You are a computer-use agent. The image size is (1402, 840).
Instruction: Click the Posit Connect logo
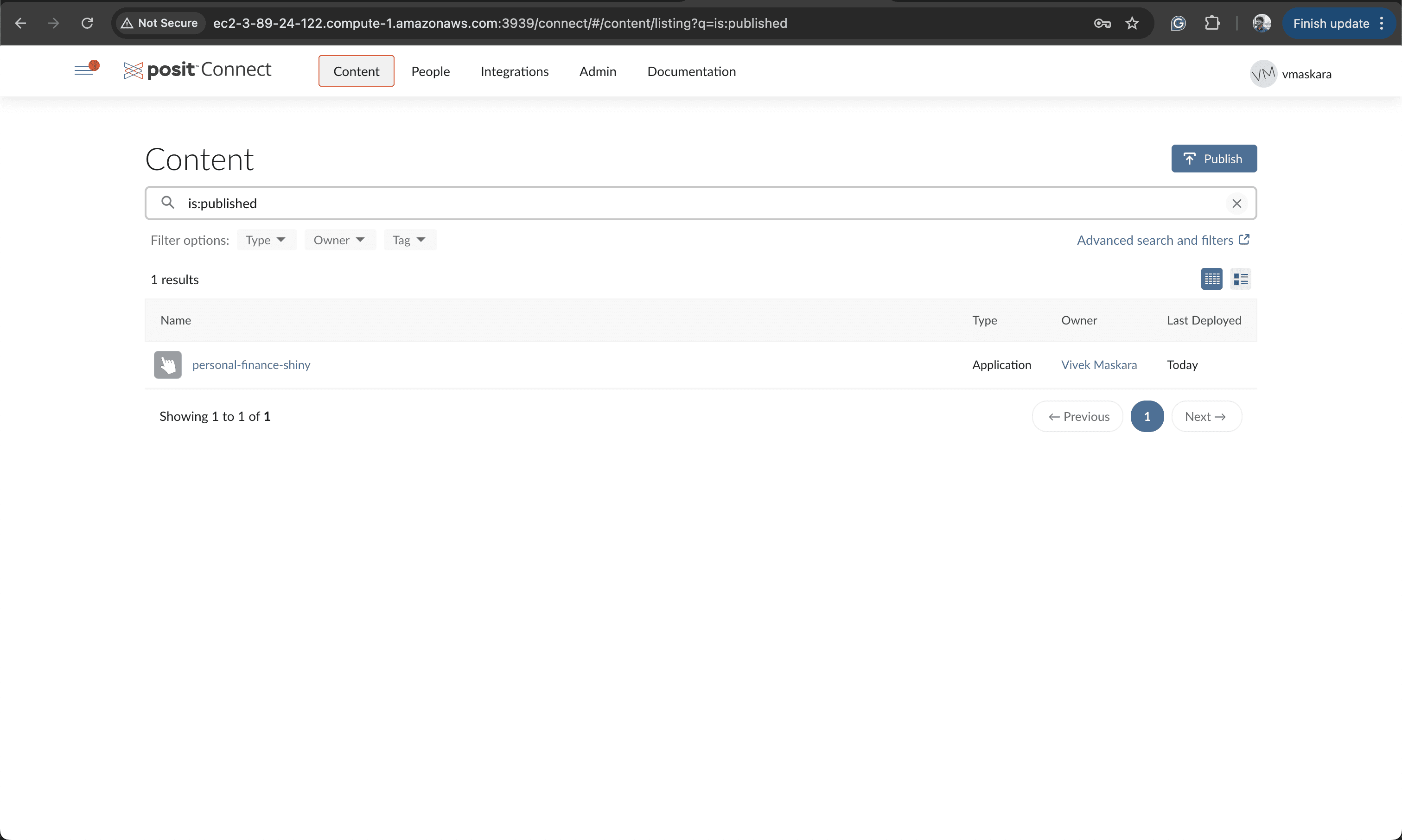[197, 70]
